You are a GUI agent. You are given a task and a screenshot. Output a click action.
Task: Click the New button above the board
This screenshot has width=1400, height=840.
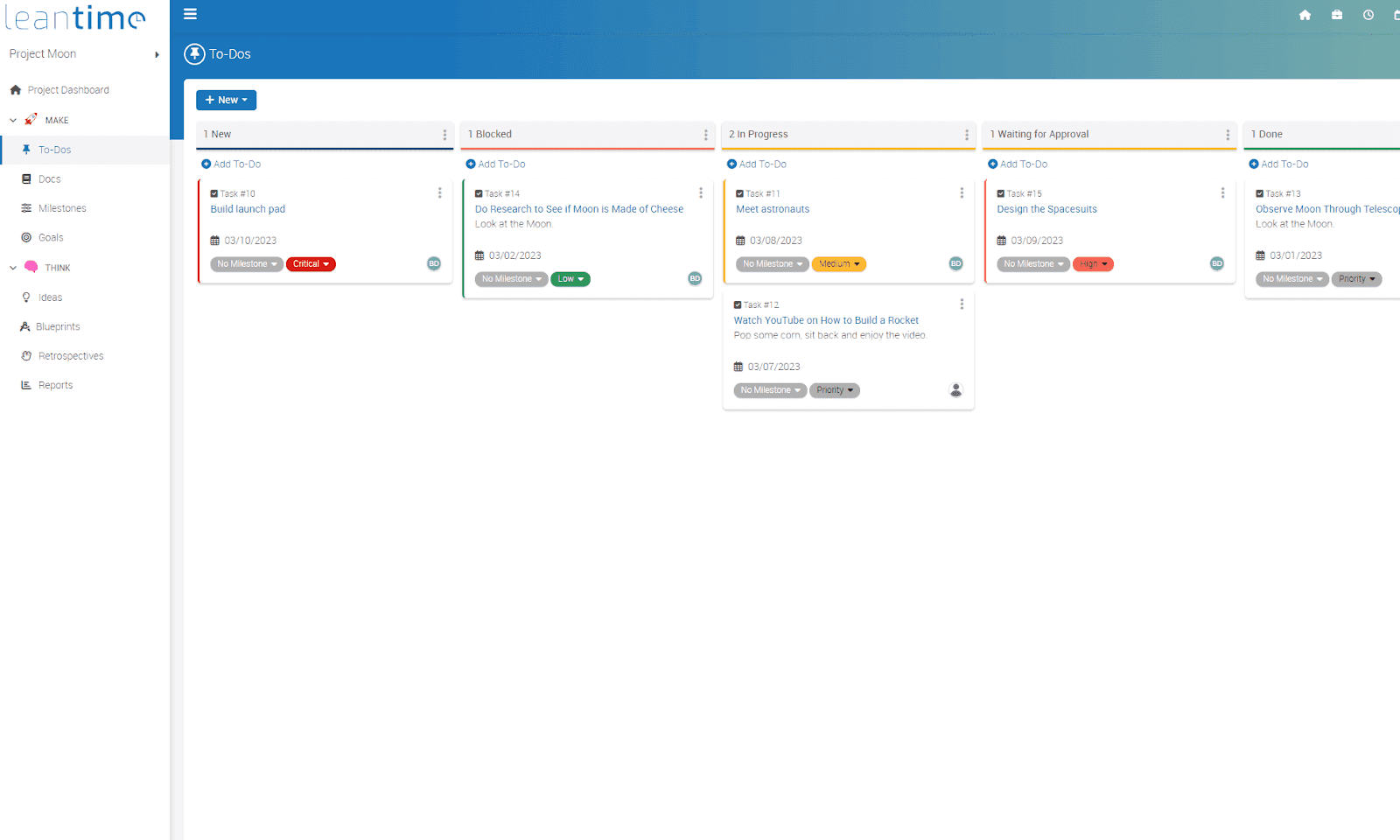pos(226,100)
